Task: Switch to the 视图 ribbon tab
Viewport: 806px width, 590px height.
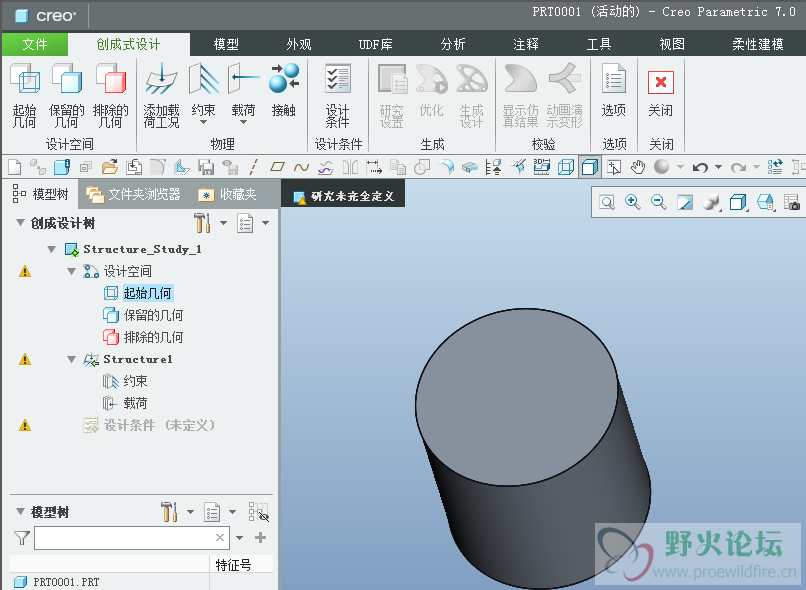Action: pyautogui.click(x=672, y=44)
